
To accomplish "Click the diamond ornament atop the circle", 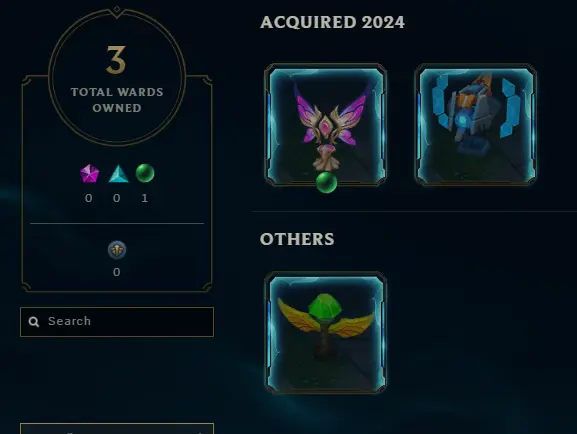I will [x=117, y=9].
